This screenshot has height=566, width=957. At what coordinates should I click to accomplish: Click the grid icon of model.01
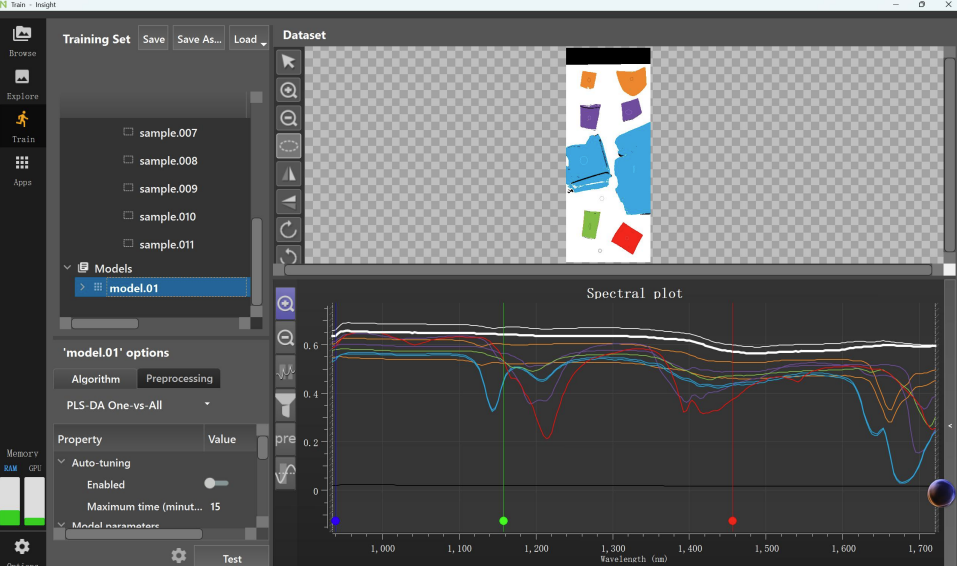coord(98,287)
